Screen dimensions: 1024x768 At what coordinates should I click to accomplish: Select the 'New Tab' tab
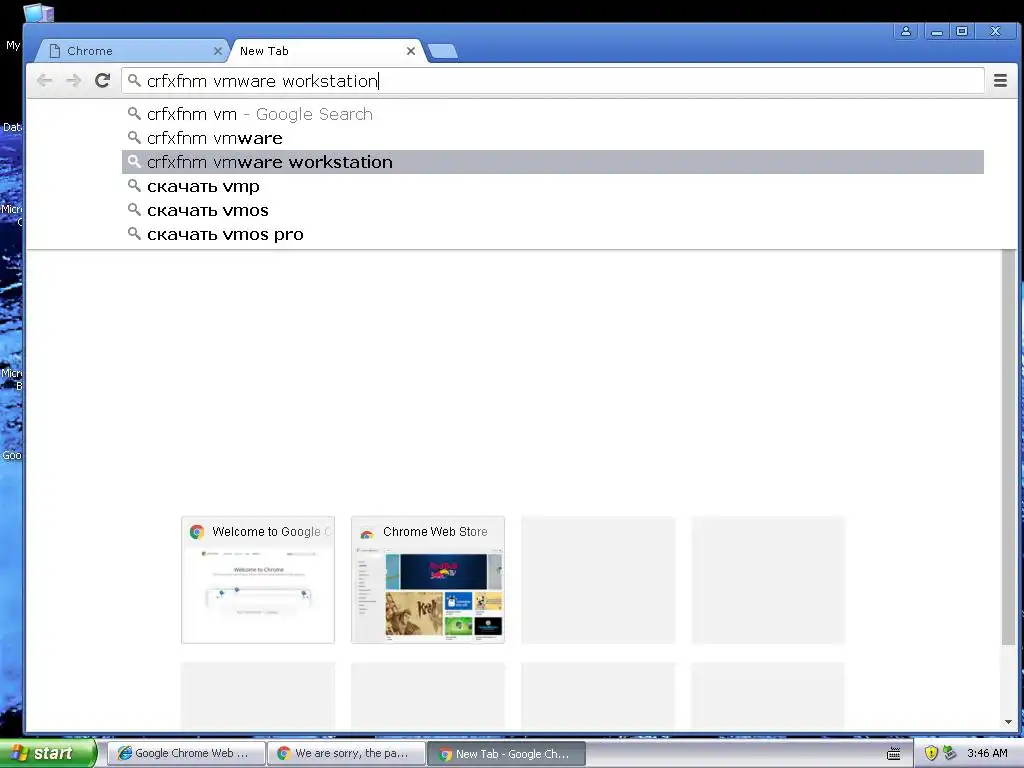point(327,51)
